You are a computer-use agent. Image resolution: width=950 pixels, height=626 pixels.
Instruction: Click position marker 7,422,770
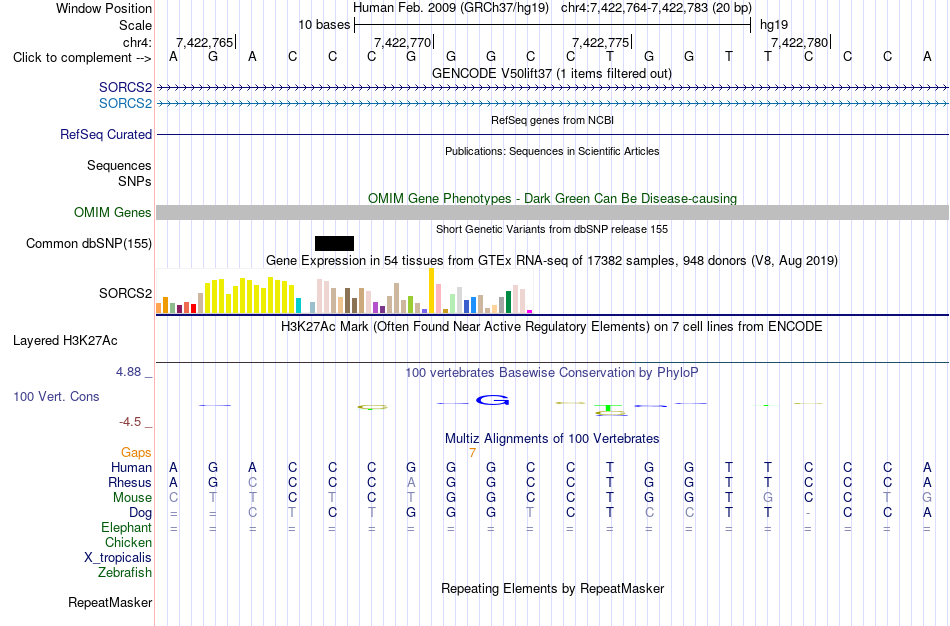tap(403, 42)
